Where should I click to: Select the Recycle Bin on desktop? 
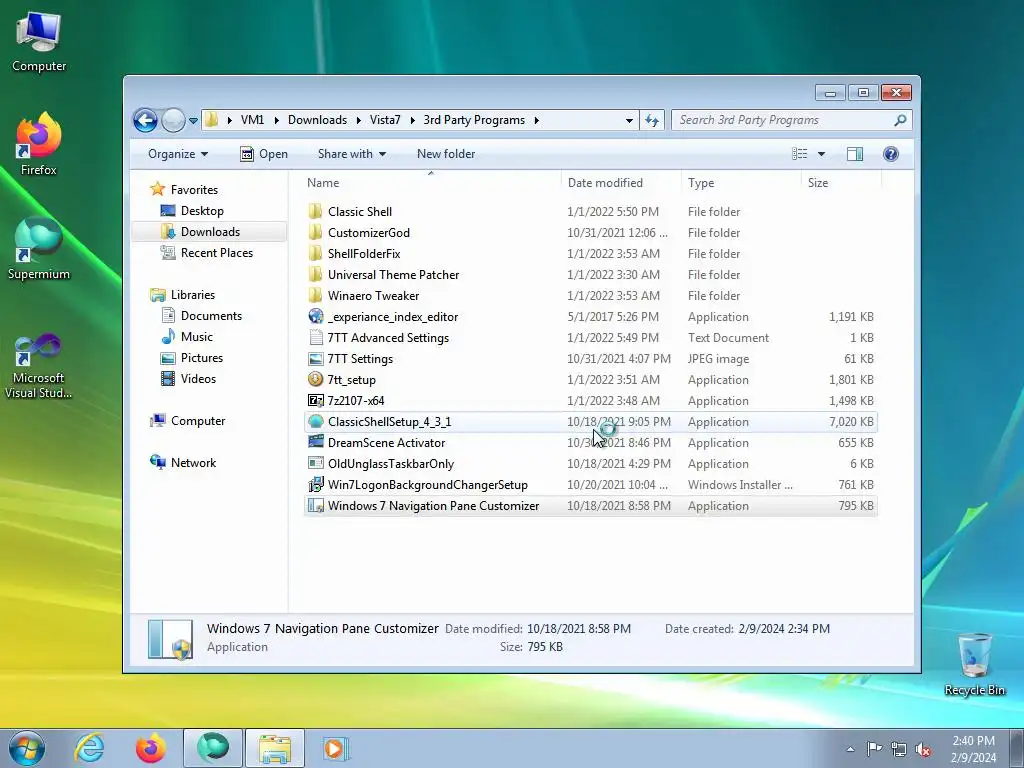click(x=974, y=664)
